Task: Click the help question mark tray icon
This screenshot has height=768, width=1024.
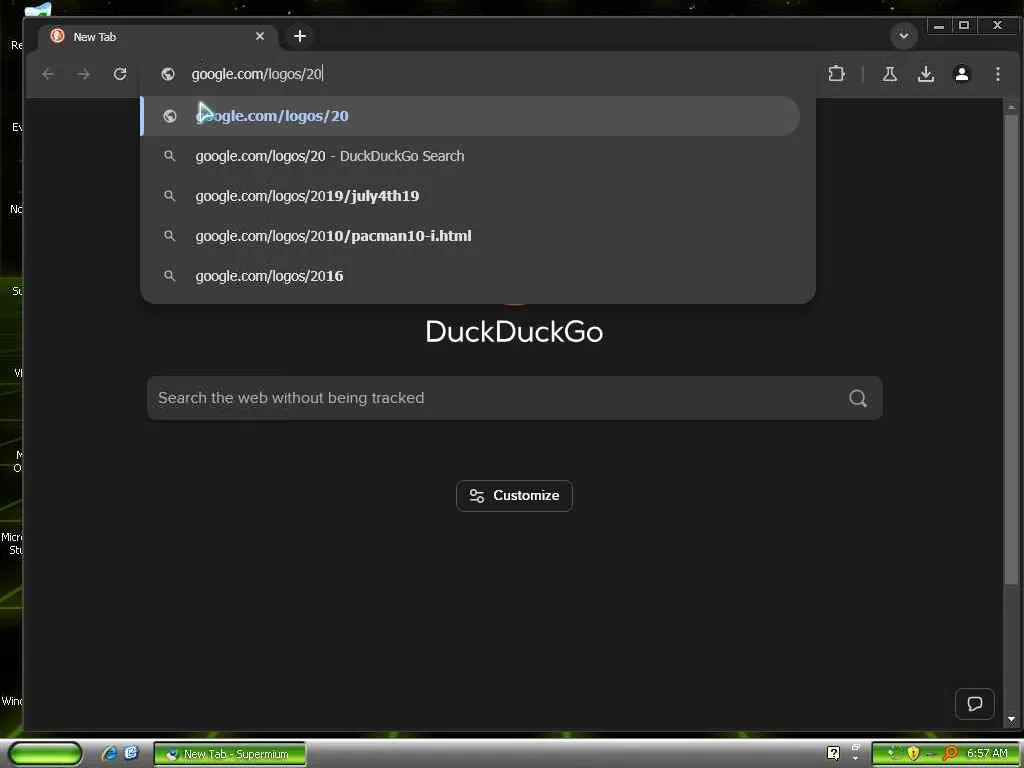Action: pos(833,754)
